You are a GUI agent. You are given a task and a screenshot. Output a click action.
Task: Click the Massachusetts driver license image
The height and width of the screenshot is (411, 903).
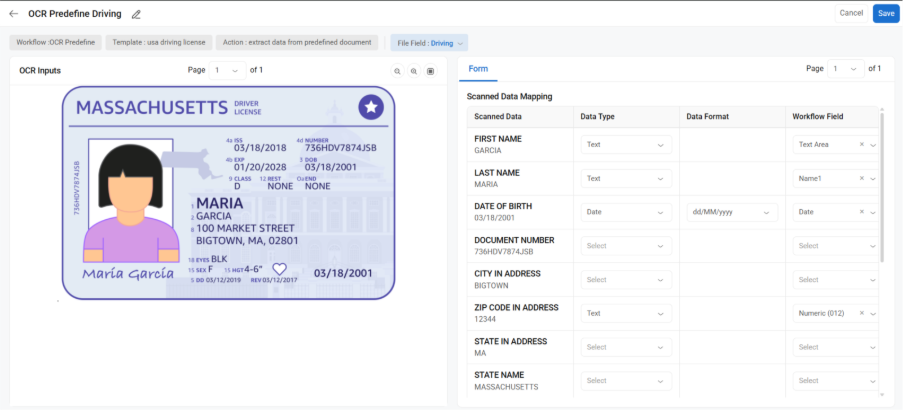(x=228, y=190)
